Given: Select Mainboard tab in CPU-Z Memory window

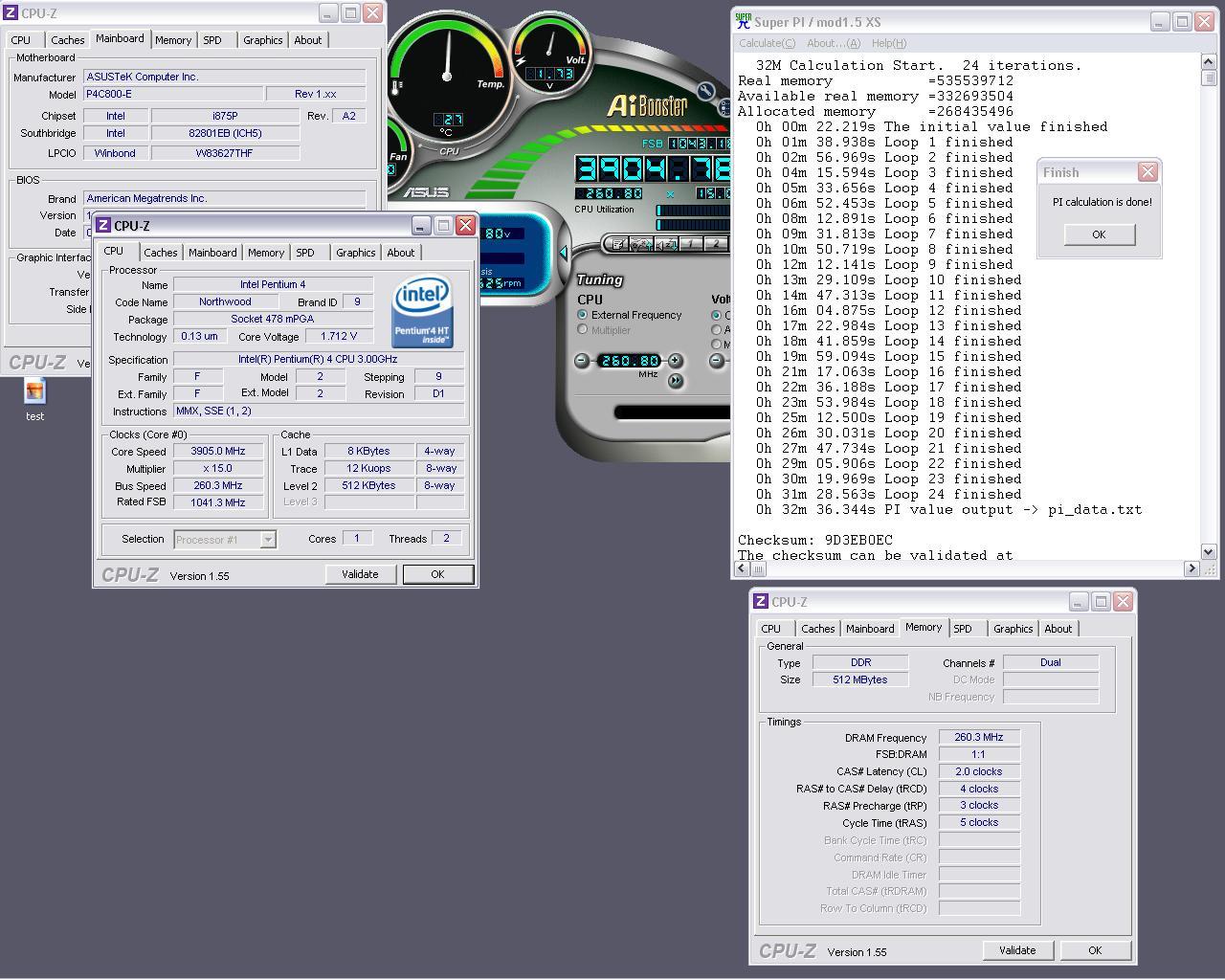Looking at the screenshot, I should (870, 629).
